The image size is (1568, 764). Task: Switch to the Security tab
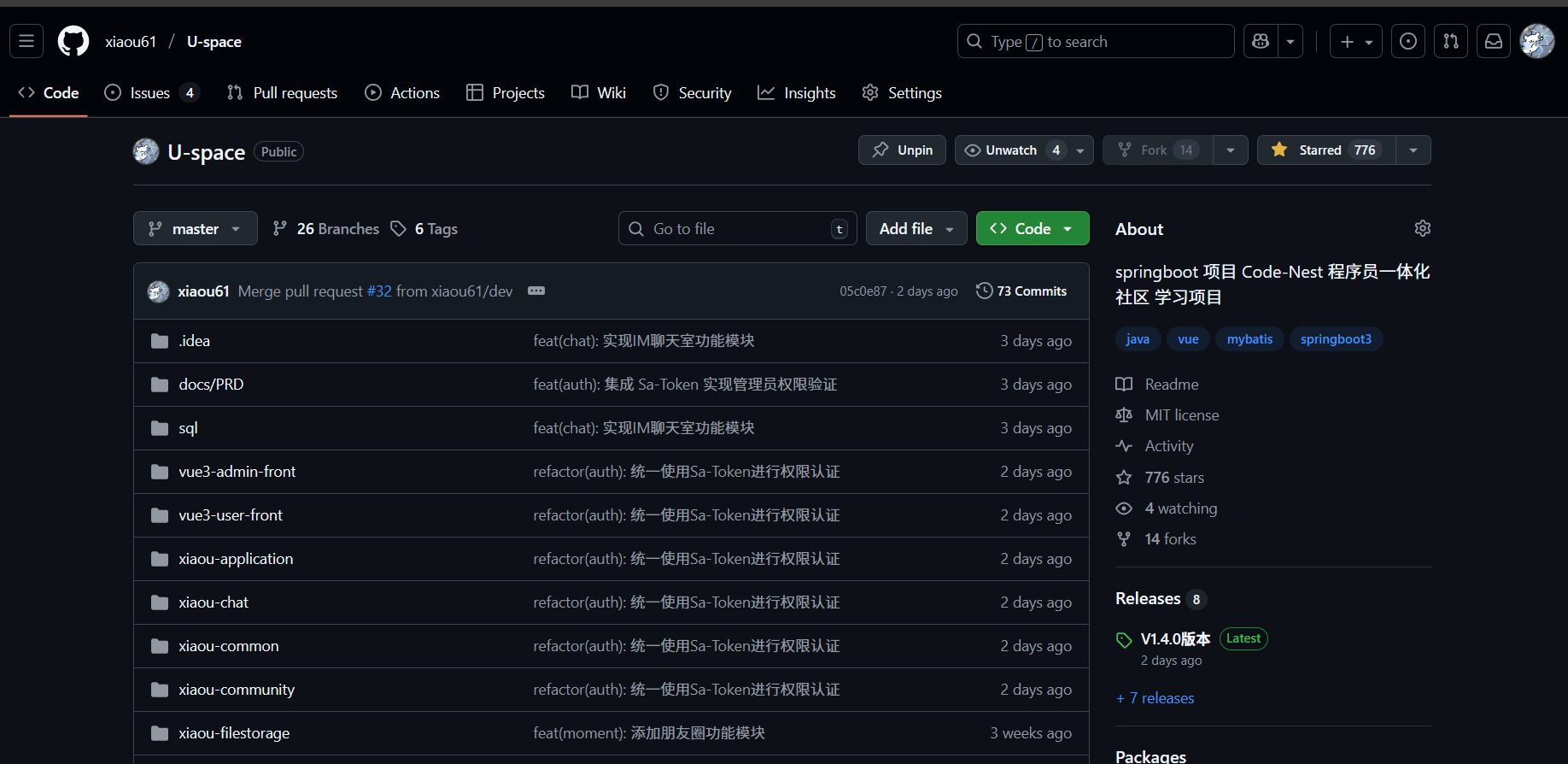point(692,92)
